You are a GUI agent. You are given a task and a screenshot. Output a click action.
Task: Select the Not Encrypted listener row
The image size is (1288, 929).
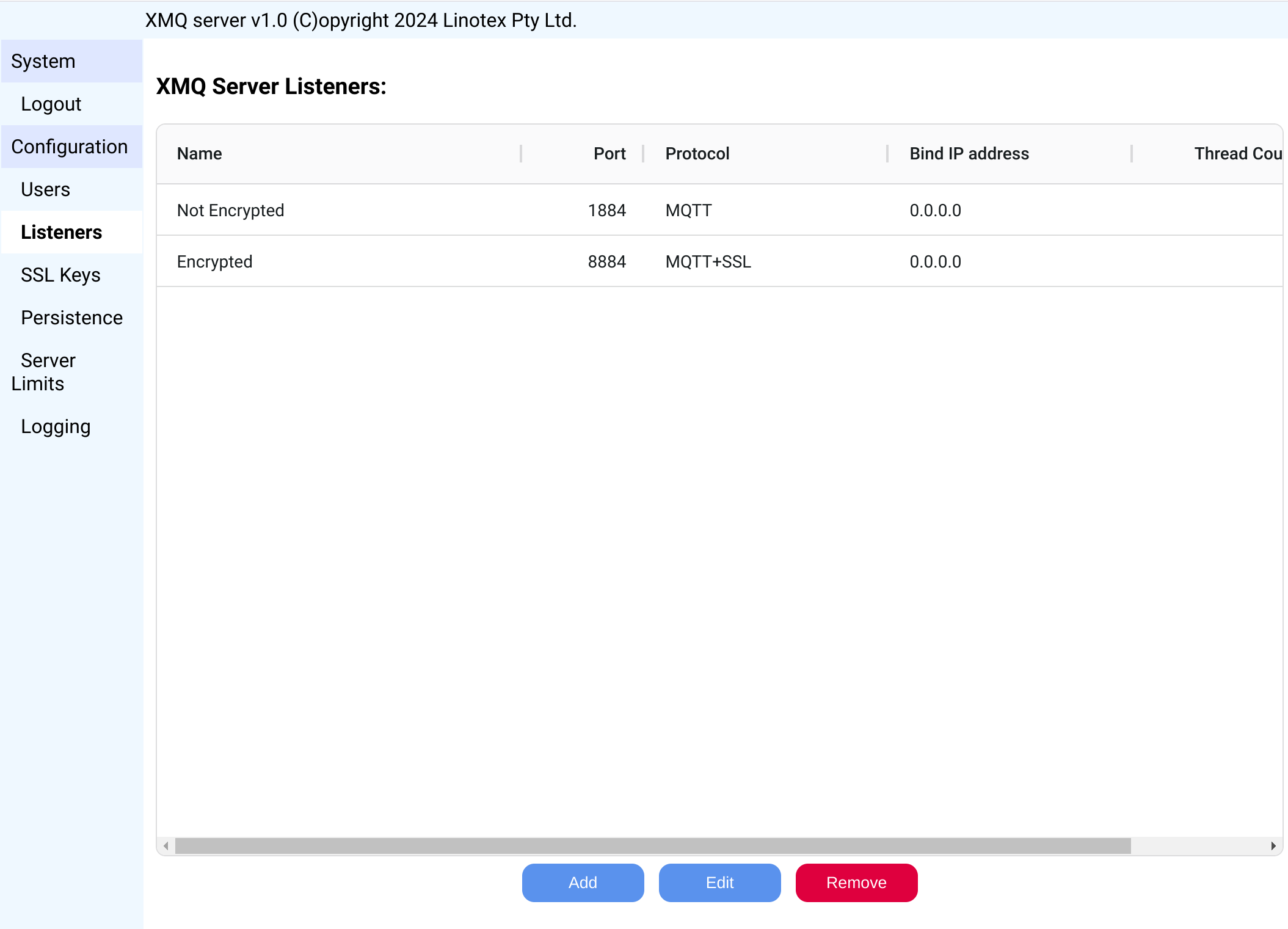[x=719, y=210]
